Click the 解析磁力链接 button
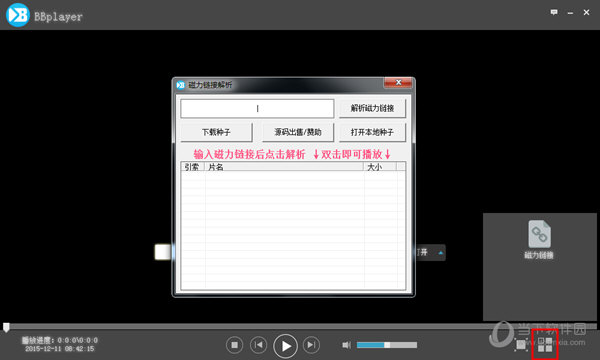600x360 pixels. coord(372,109)
